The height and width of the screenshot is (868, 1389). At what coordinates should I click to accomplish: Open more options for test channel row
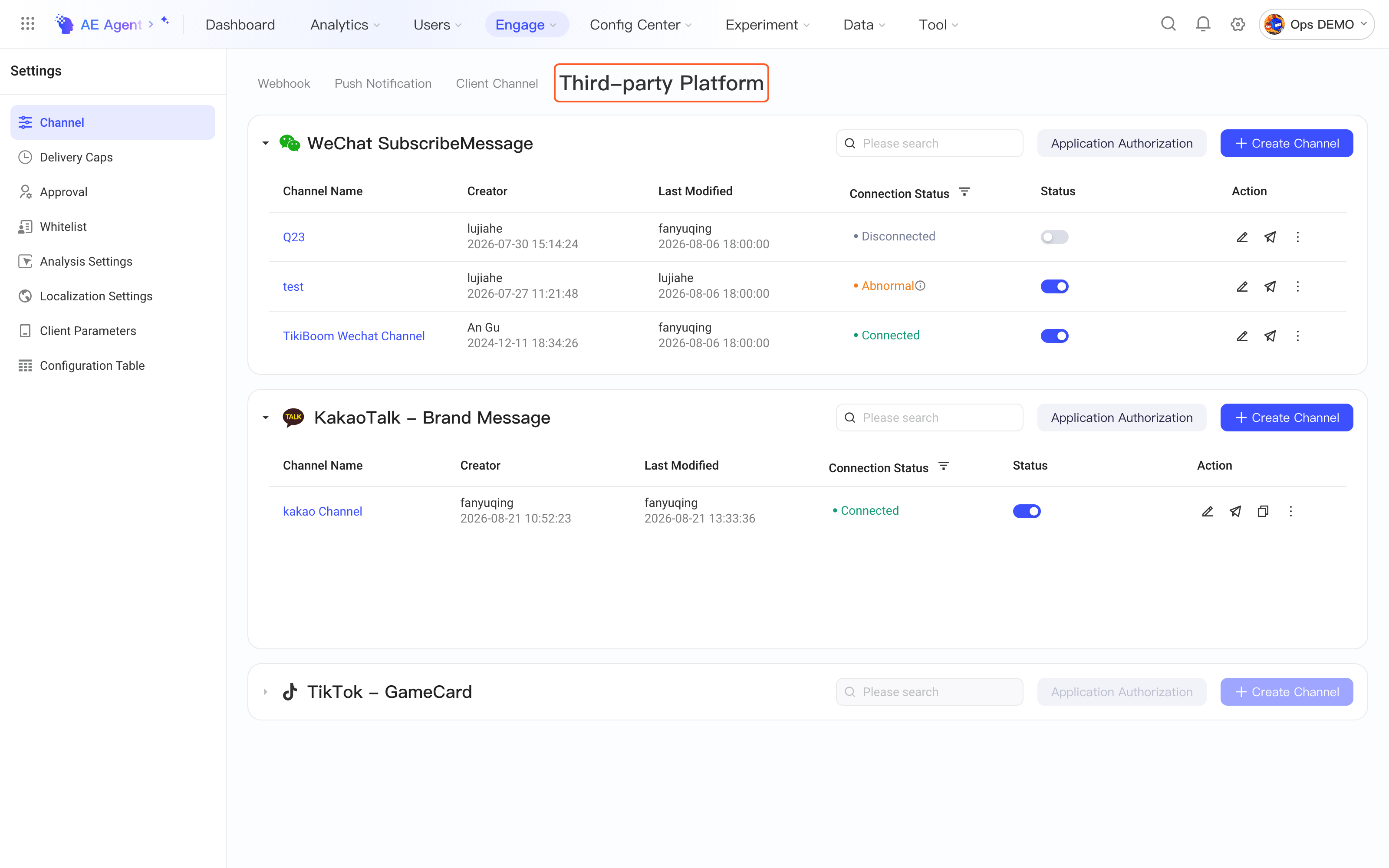click(1298, 286)
